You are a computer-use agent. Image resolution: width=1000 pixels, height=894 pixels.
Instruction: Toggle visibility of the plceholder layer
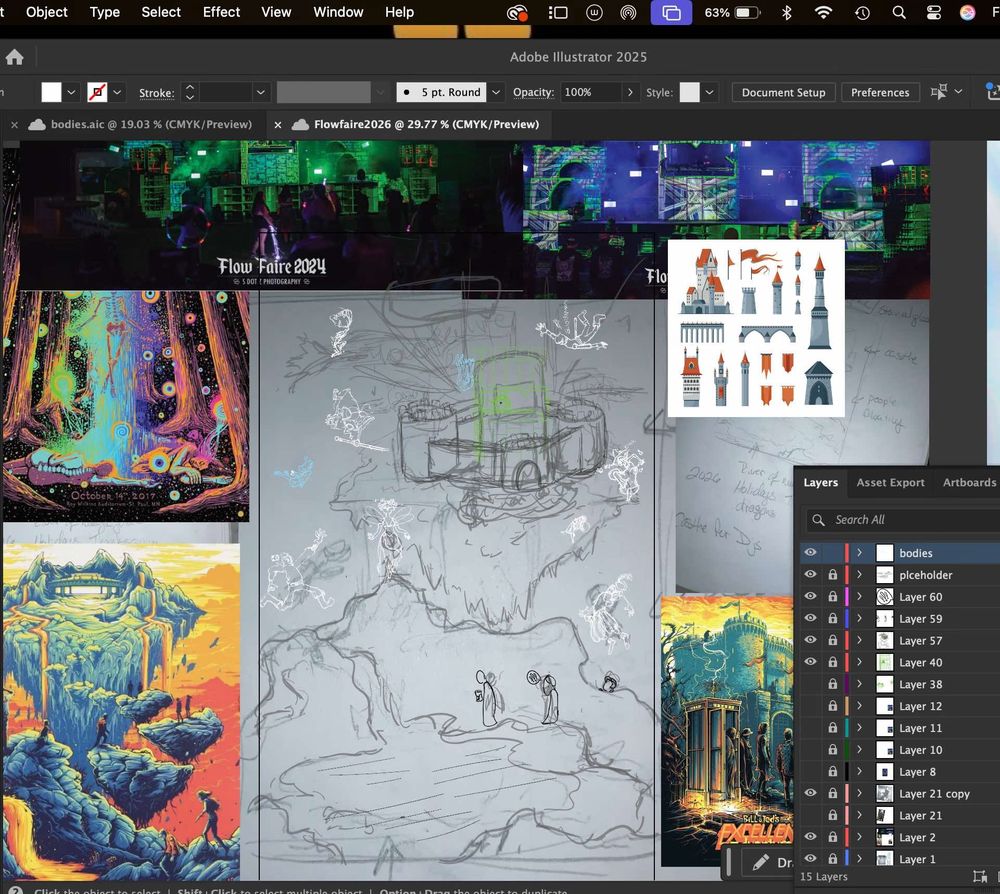[x=810, y=575]
